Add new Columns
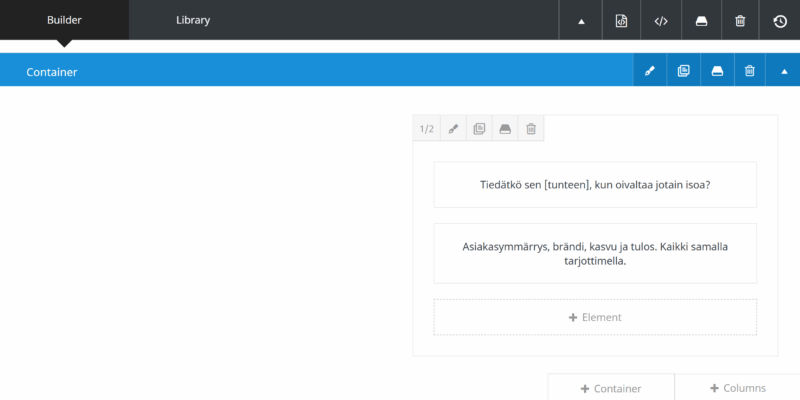This screenshot has width=800, height=400. pos(737,388)
